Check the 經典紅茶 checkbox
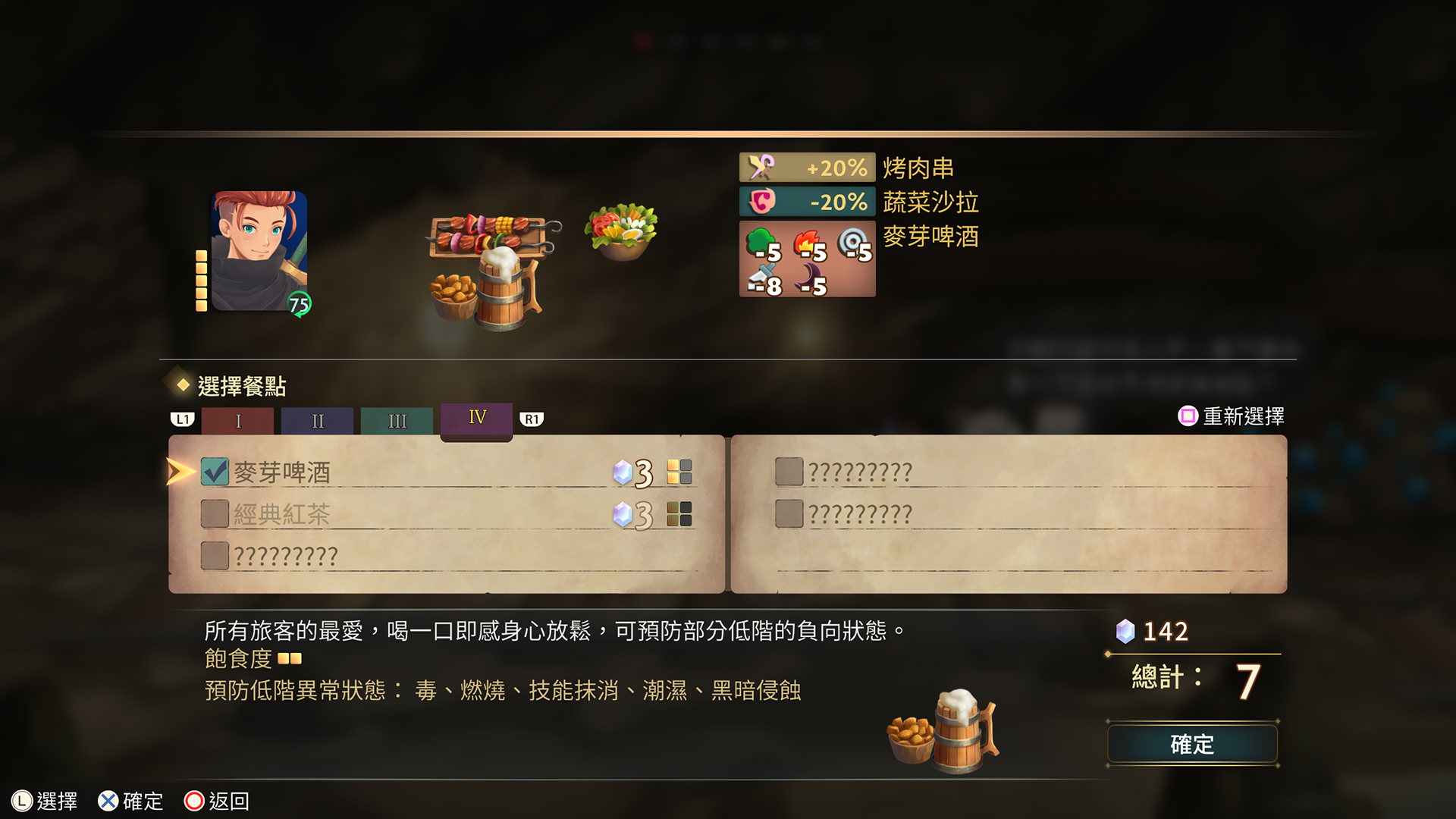Image resolution: width=1456 pixels, height=819 pixels. [x=215, y=513]
